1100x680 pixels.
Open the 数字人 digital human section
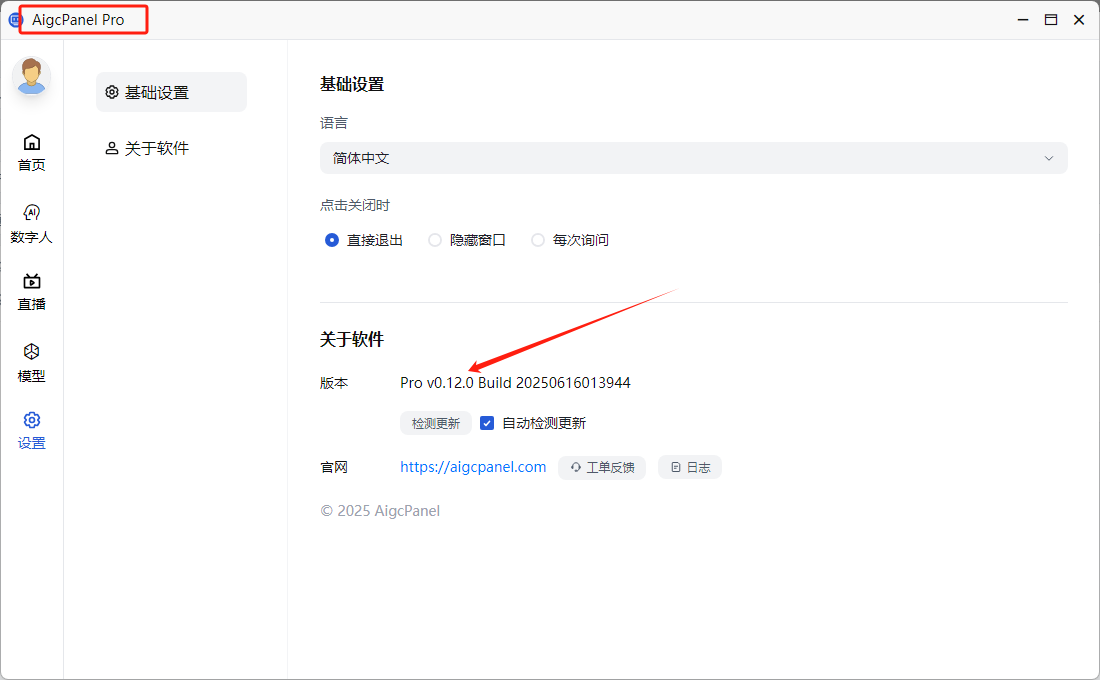32,224
